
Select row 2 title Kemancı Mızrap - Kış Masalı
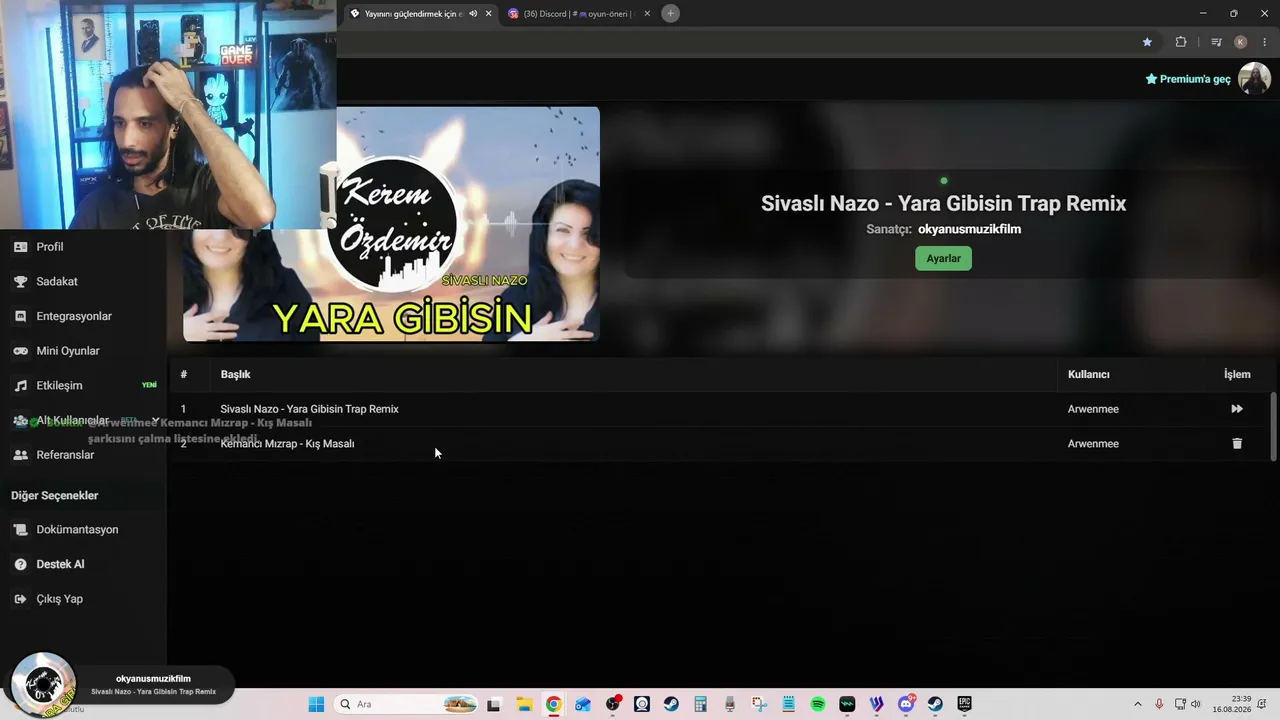(287, 444)
